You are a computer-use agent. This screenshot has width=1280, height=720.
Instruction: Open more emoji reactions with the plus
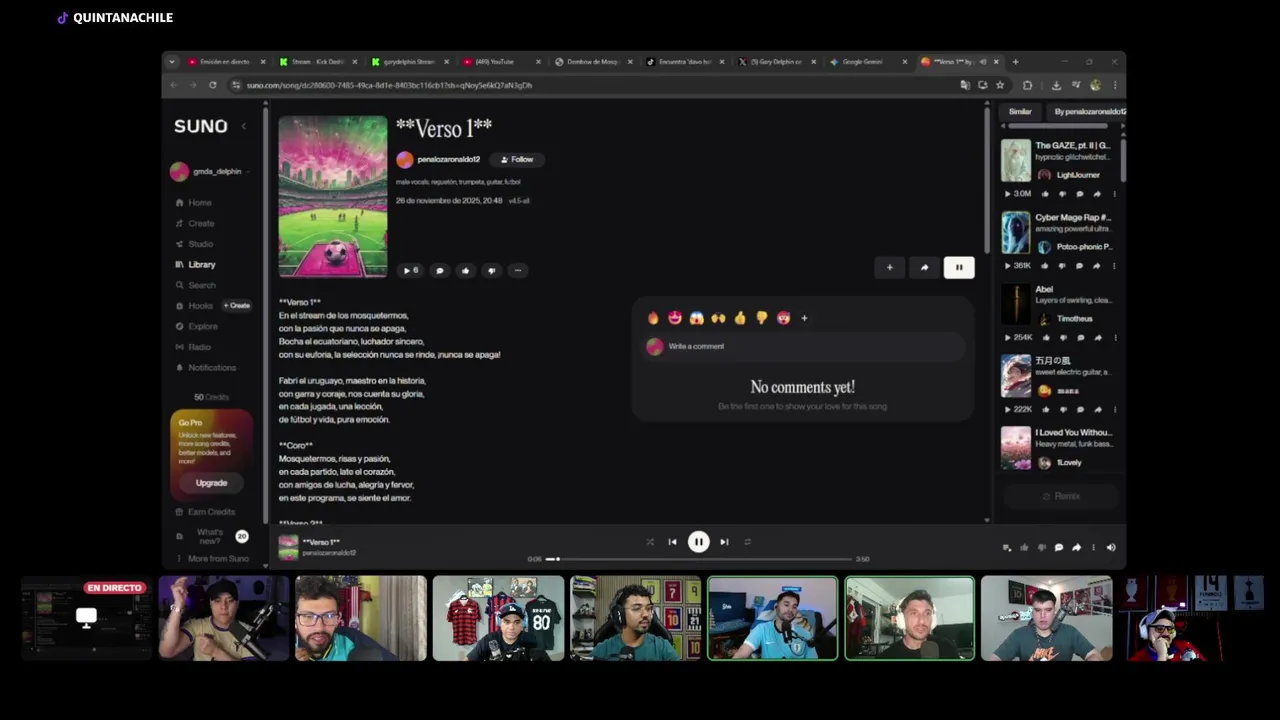coord(804,318)
